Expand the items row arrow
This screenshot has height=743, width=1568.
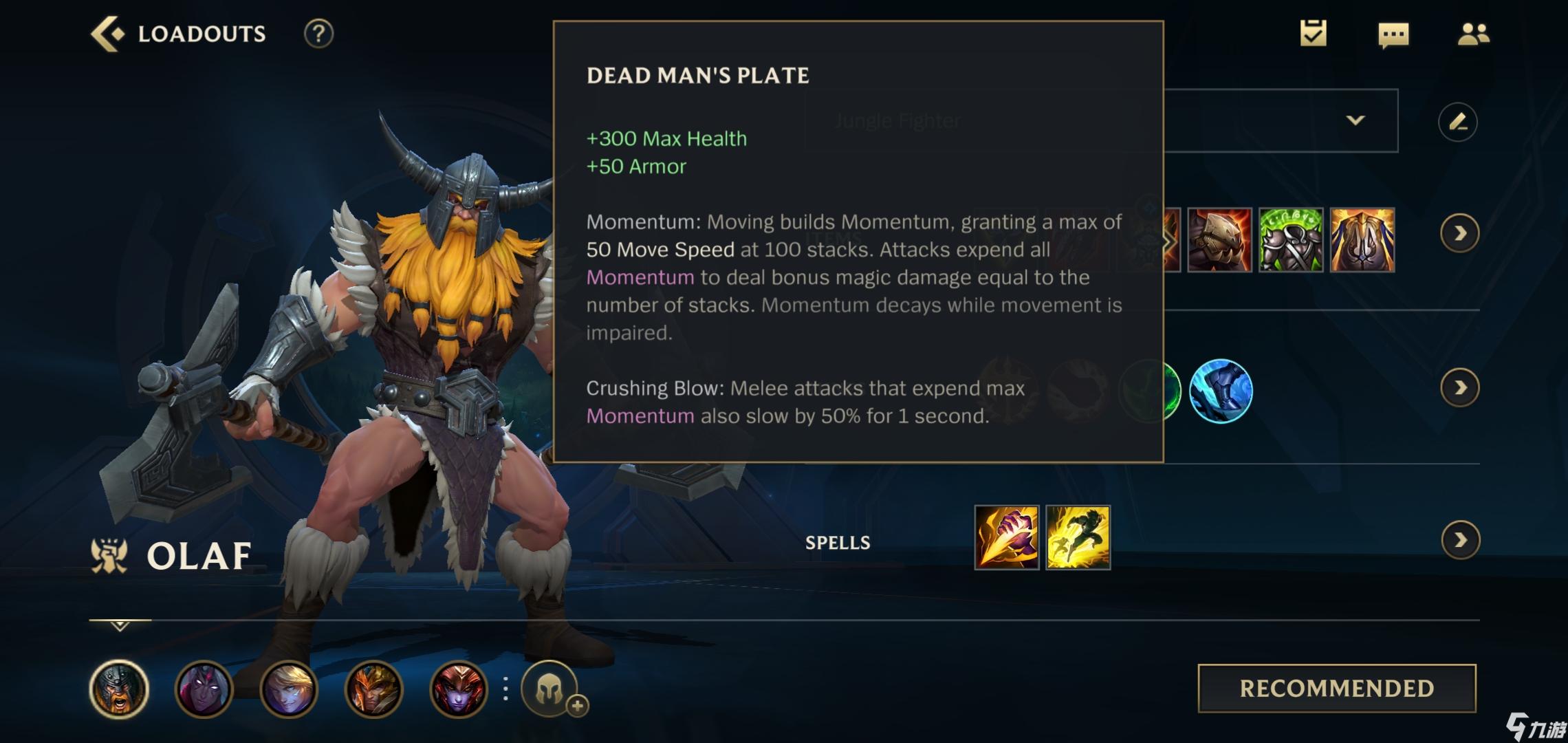1459,234
